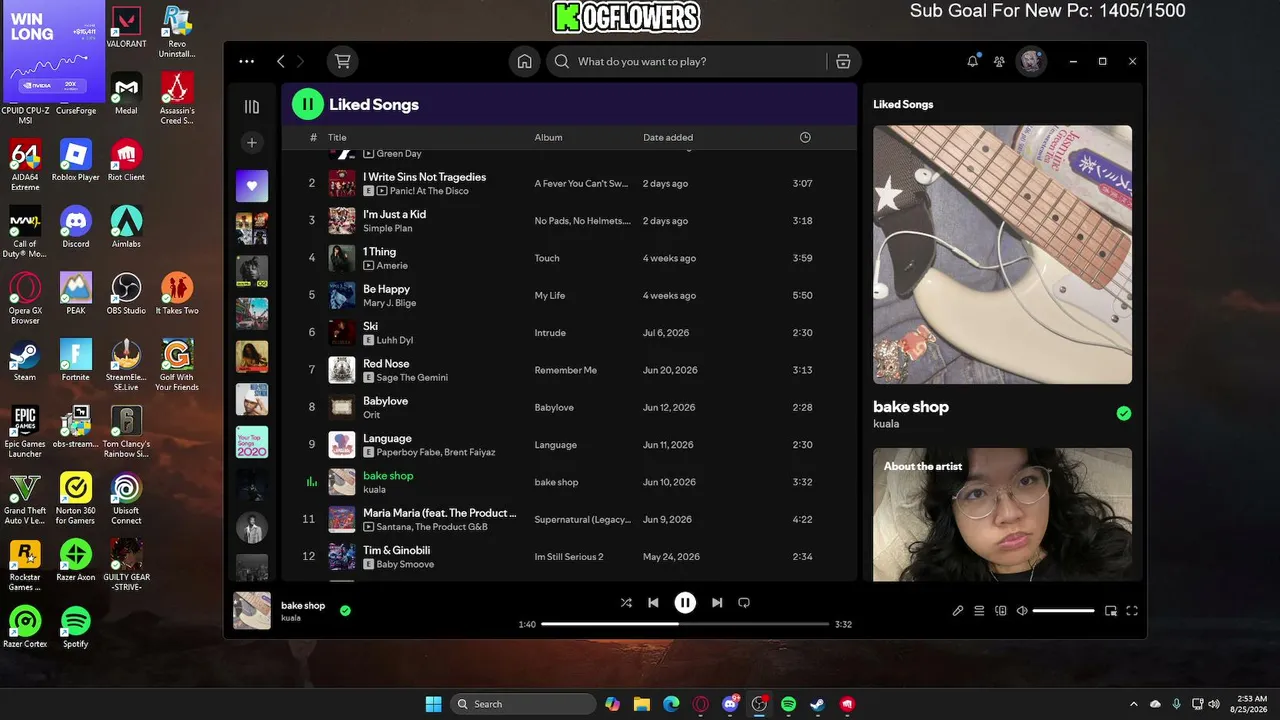The width and height of the screenshot is (1280, 720).
Task: Select the song Maria Maria
Action: 440,513
